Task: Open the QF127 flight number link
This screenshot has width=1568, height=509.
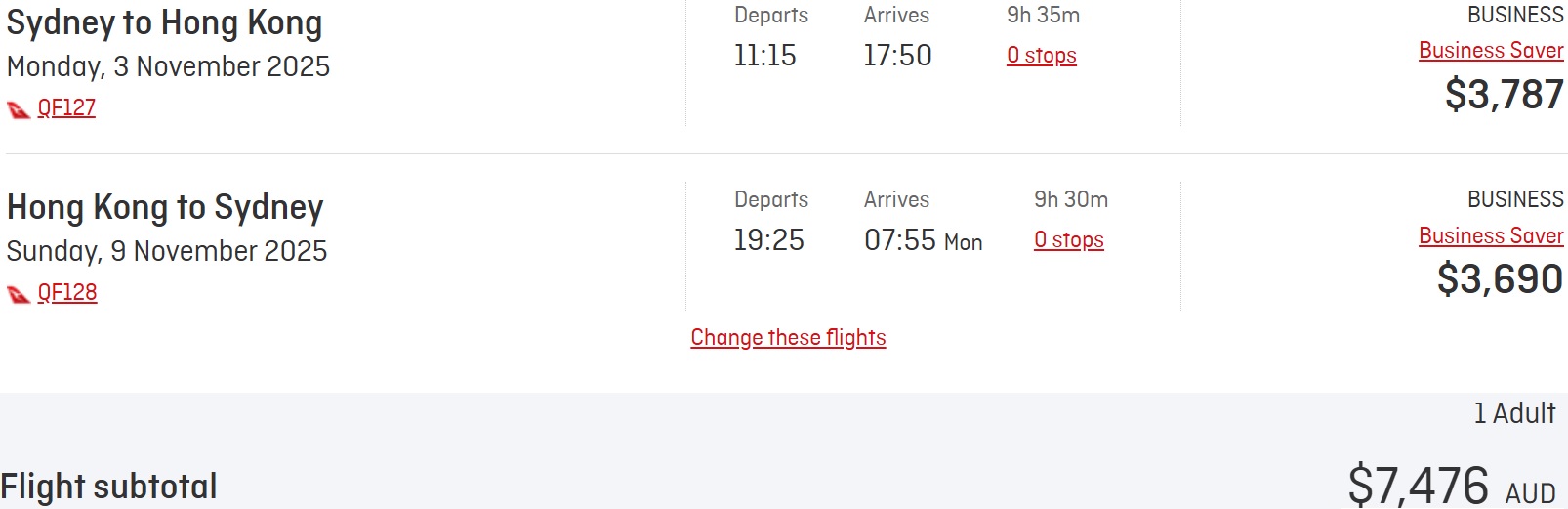Action: pyautogui.click(x=66, y=107)
